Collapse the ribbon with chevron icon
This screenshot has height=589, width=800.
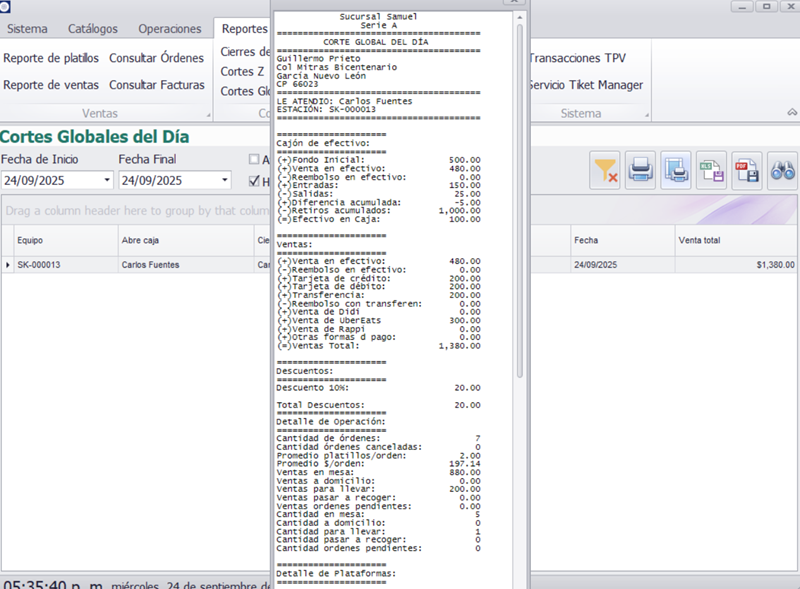point(791,113)
